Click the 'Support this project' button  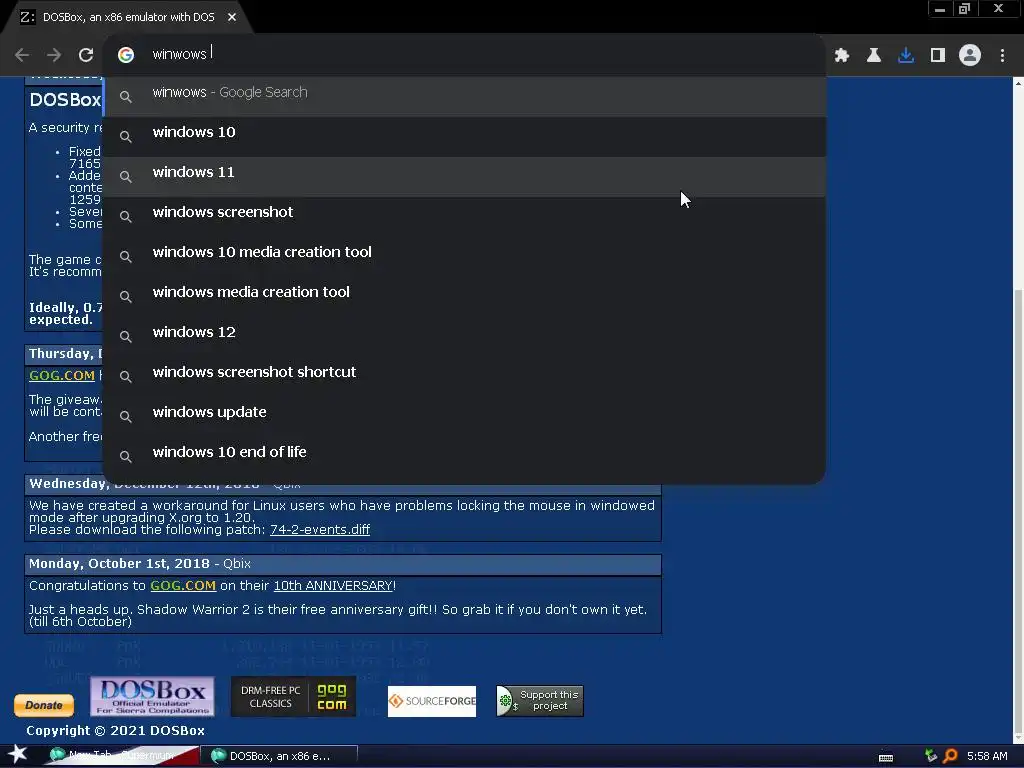(x=540, y=701)
